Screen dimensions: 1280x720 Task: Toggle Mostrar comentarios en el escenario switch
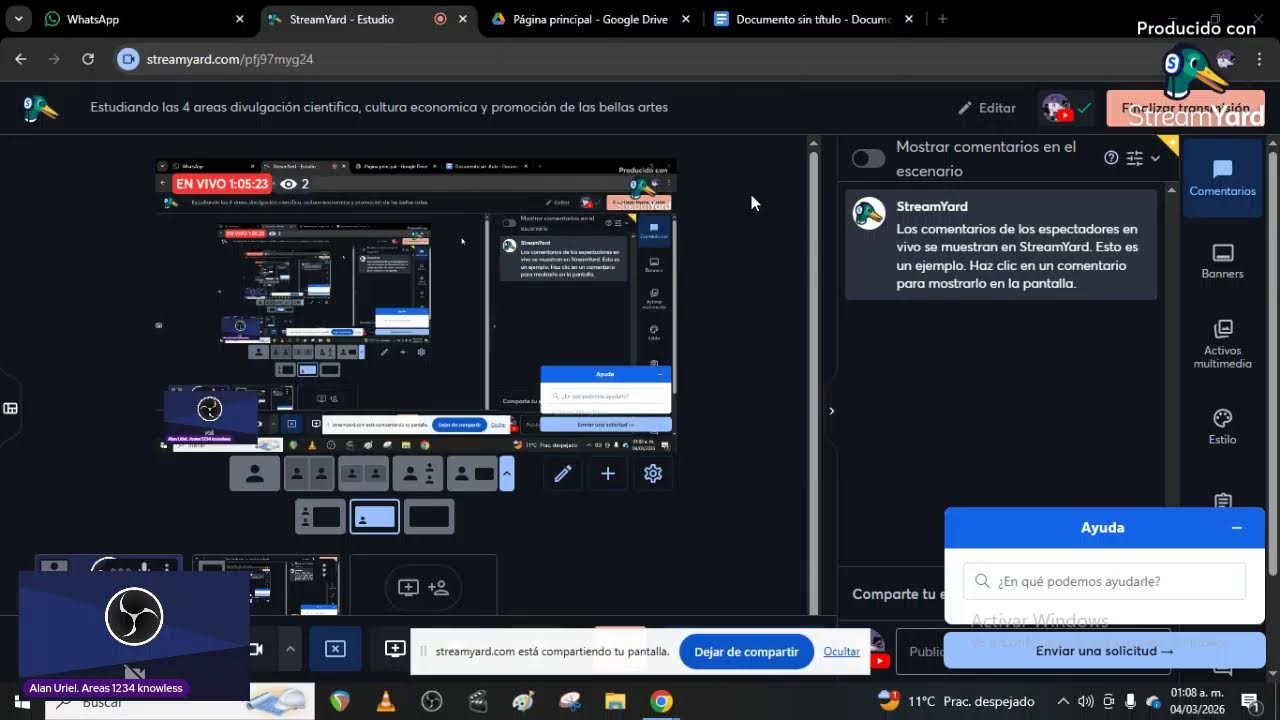(869, 158)
